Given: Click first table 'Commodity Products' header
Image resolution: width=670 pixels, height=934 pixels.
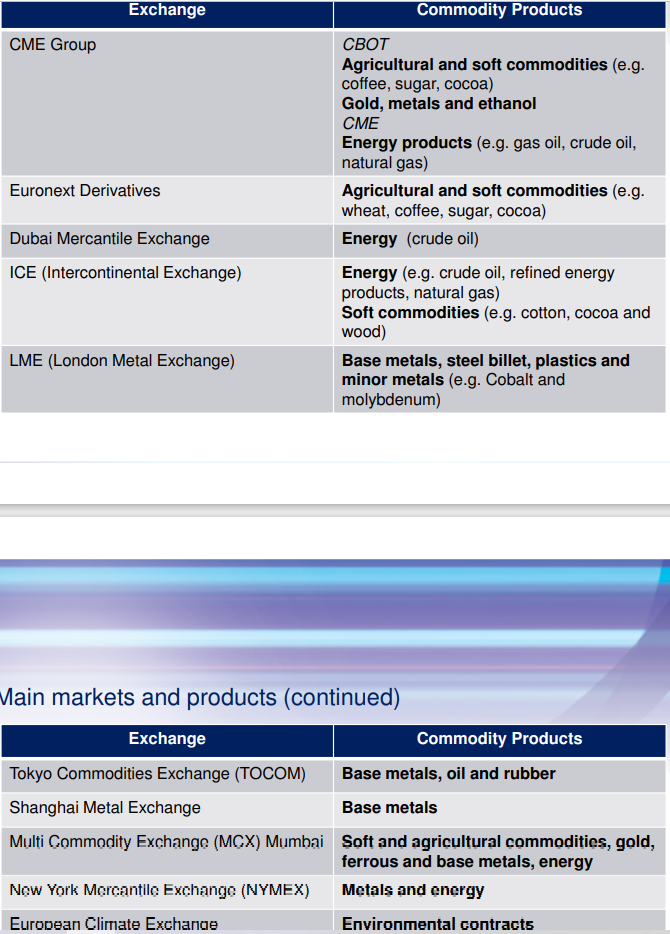Looking at the screenshot, I should [500, 13].
